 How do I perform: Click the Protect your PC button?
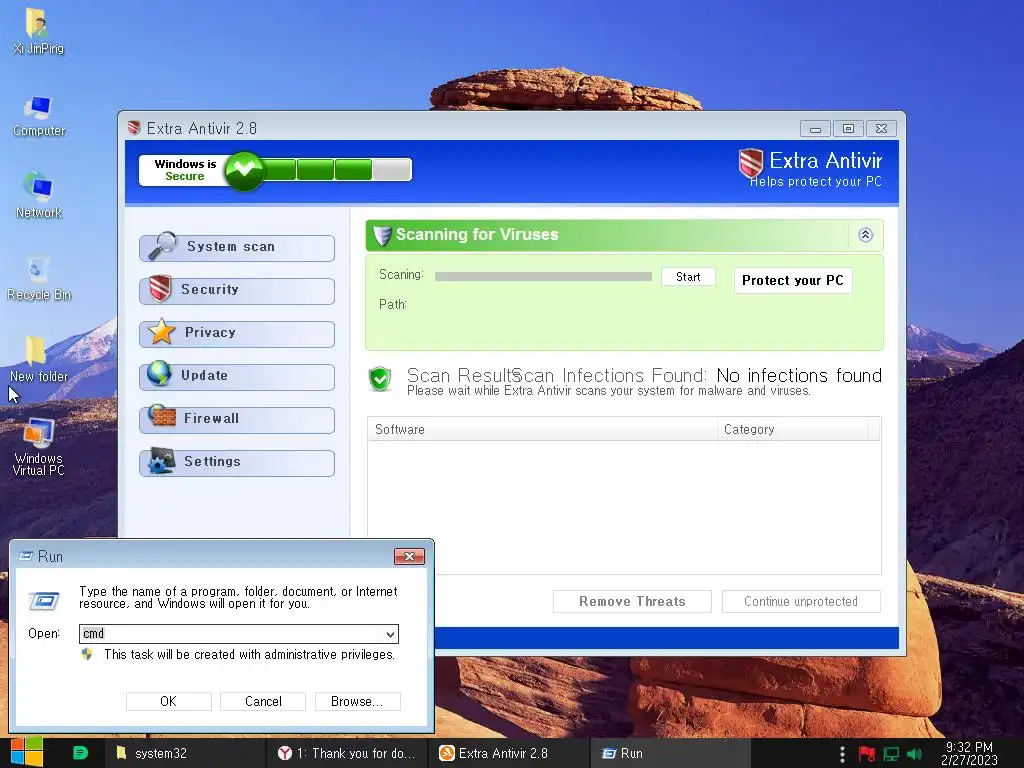(x=793, y=280)
